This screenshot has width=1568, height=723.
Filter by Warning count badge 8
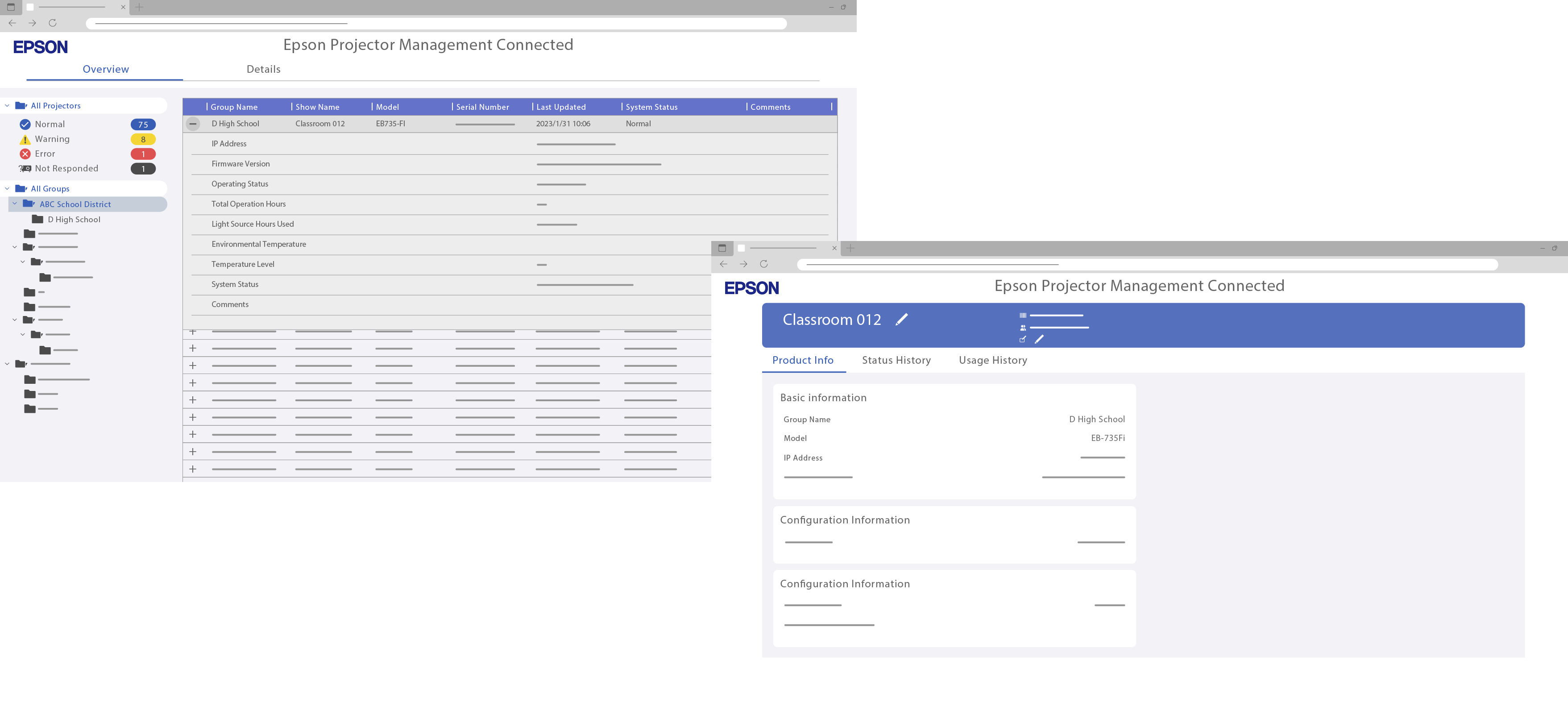(x=143, y=139)
